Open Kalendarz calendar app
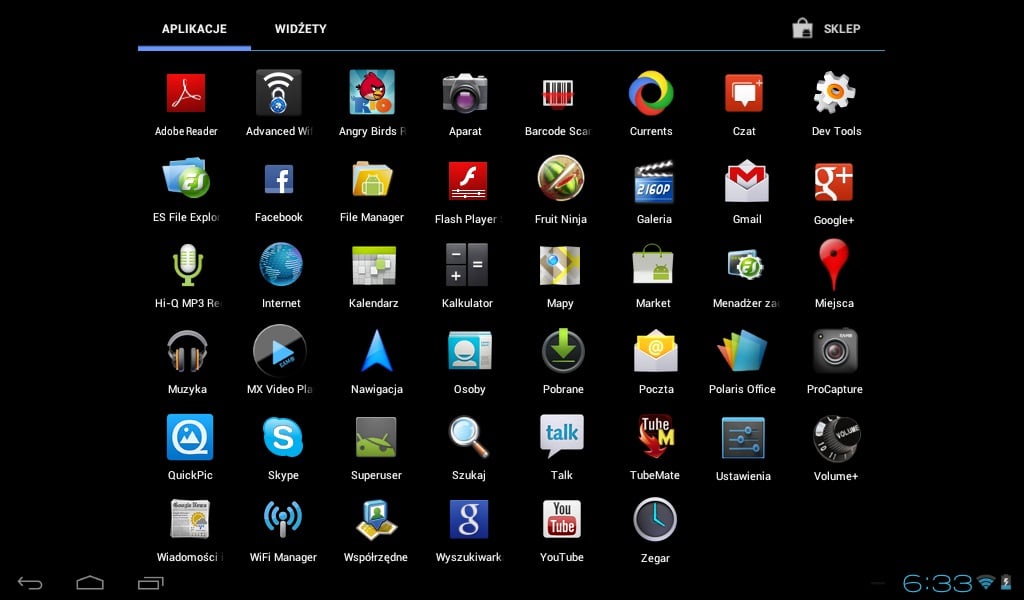Screen dimensions: 1024x600 [374, 266]
